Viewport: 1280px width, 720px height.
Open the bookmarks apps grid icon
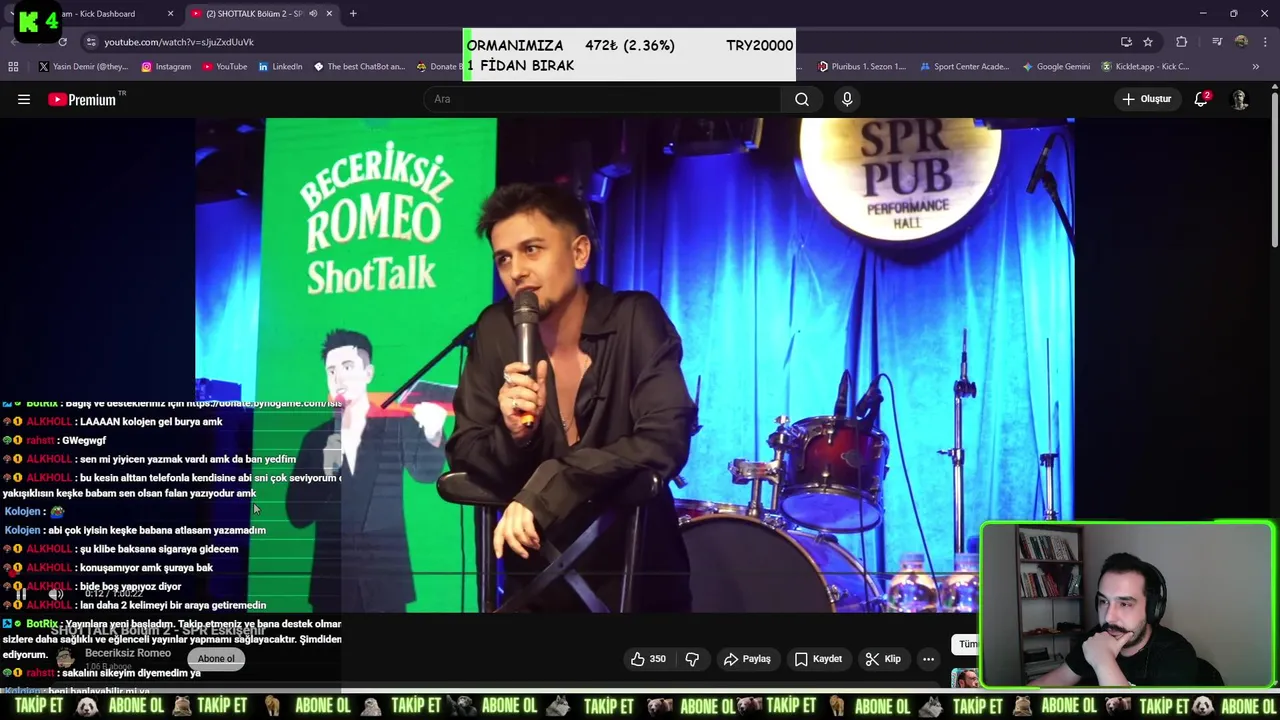pos(13,67)
